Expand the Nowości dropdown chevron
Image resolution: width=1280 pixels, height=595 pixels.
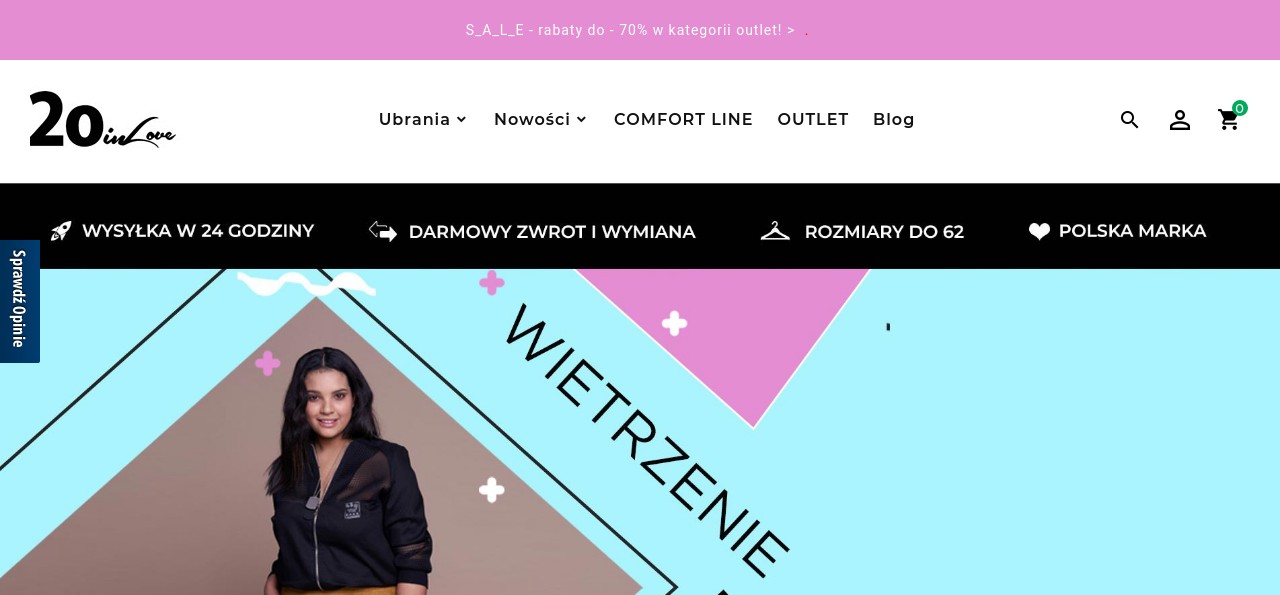point(581,120)
